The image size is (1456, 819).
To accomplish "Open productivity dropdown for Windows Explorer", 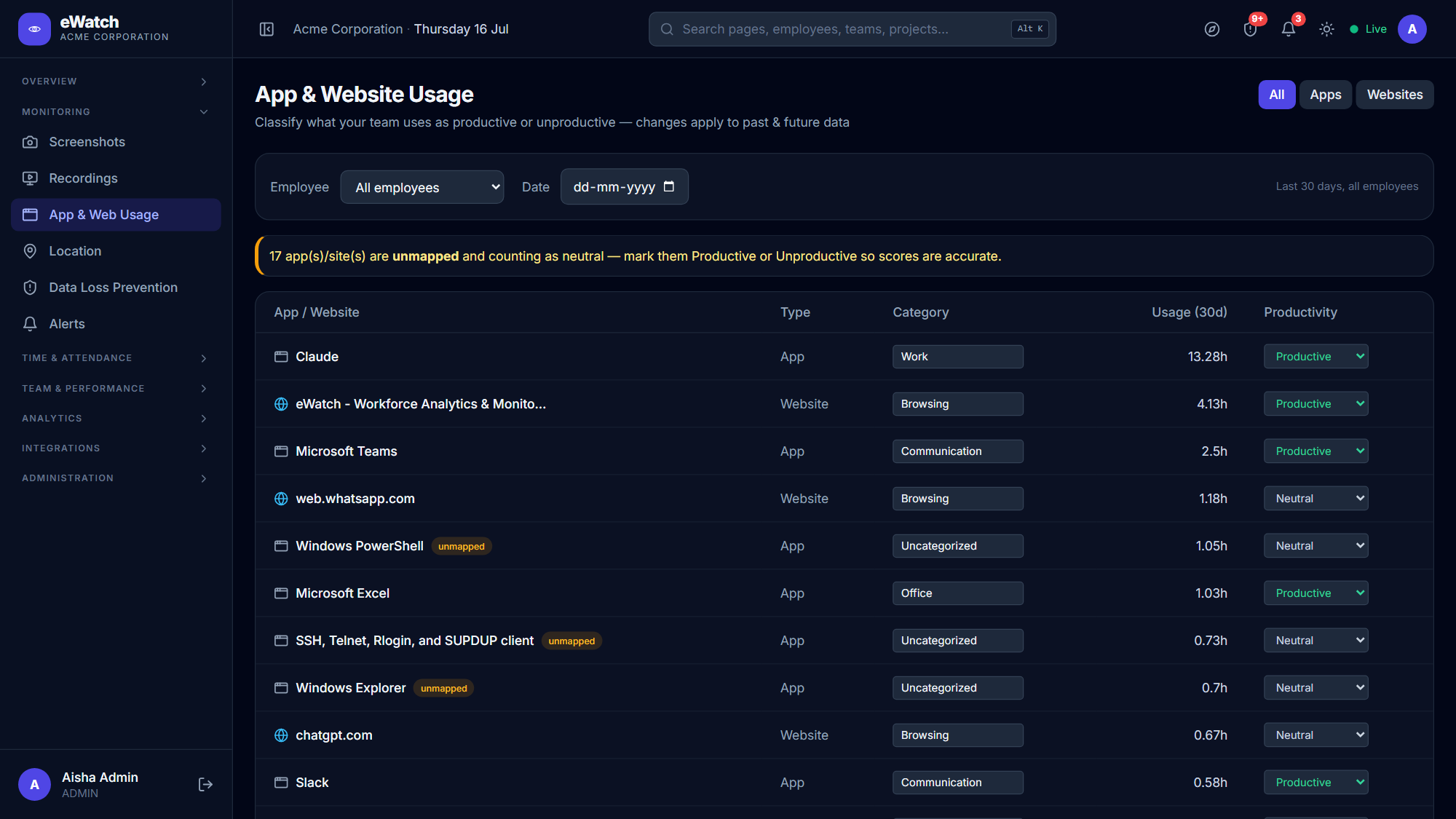I will tap(1316, 688).
